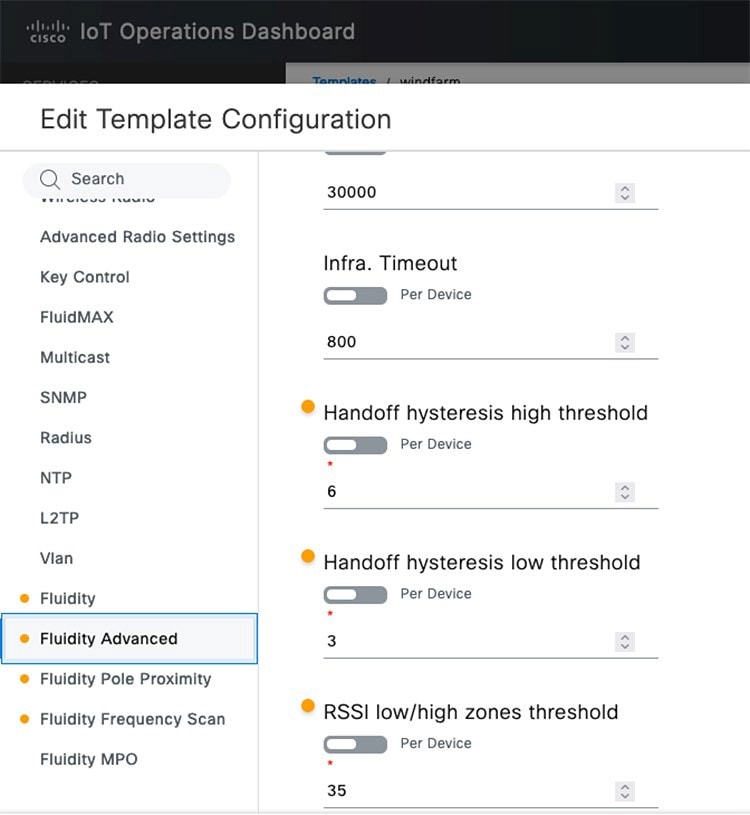This screenshot has width=750, height=815.
Task: Click inside the Search input field
Action: tap(130, 179)
